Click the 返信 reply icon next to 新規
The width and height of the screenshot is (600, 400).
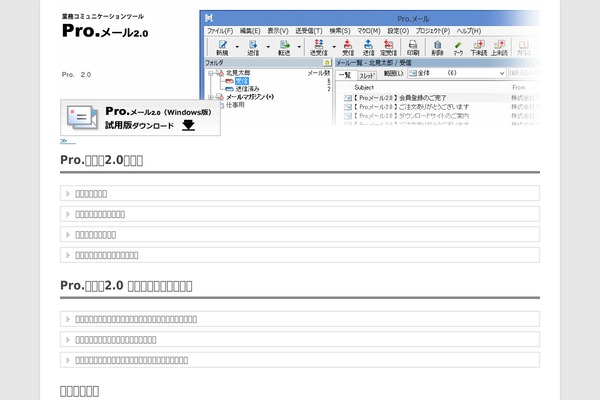(x=253, y=48)
